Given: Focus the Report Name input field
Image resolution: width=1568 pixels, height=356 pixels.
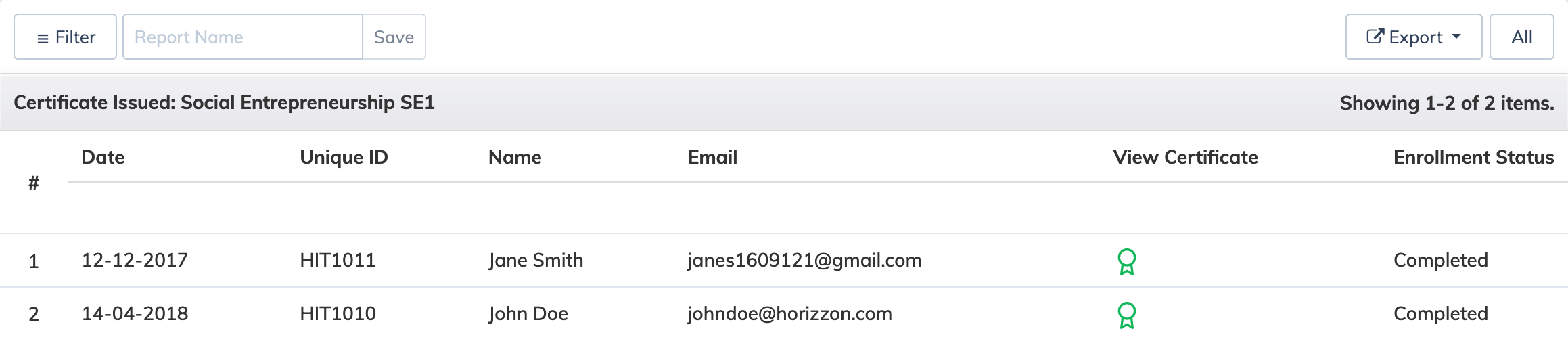Looking at the screenshot, I should (x=243, y=37).
